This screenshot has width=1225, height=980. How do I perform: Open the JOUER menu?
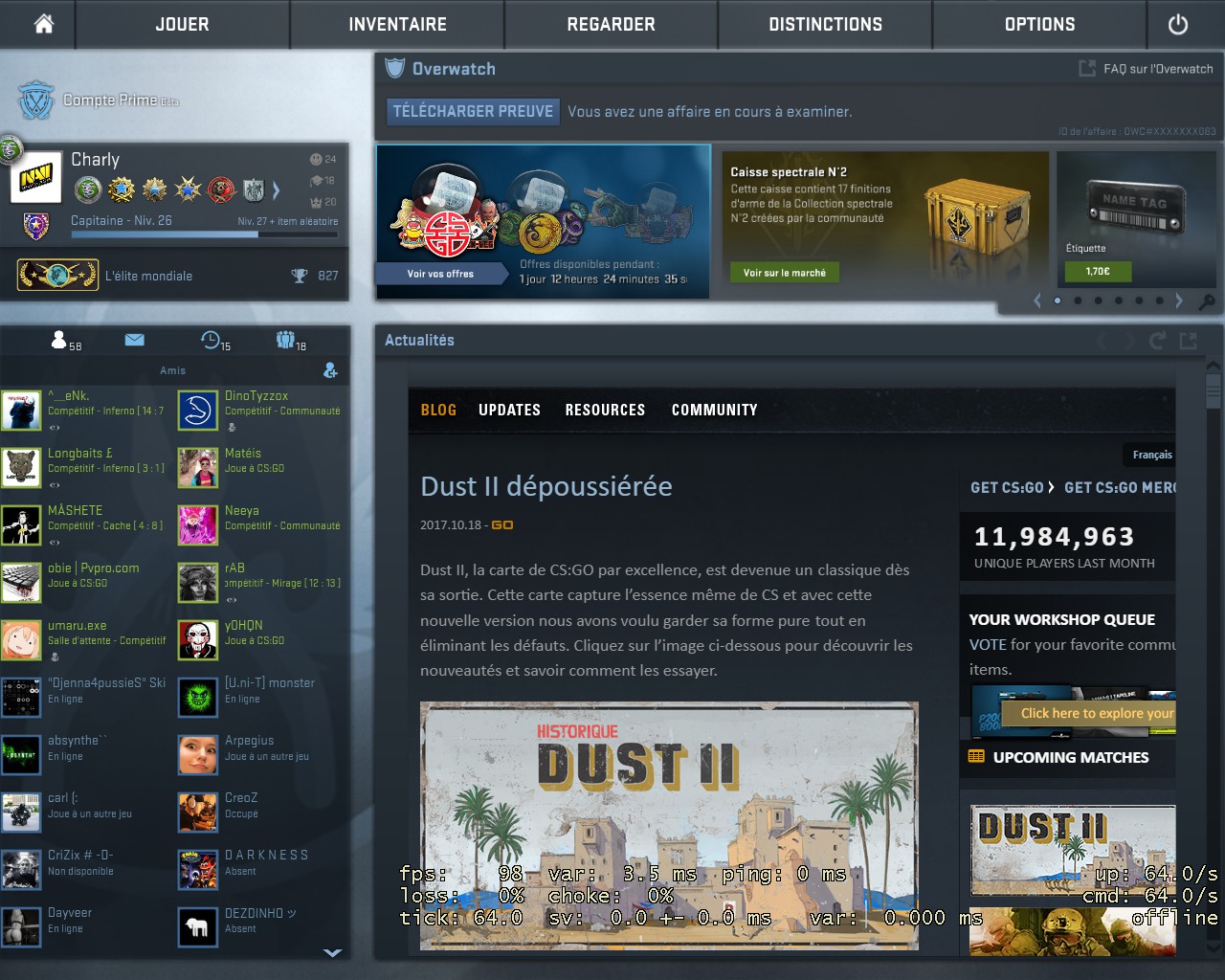(x=183, y=24)
